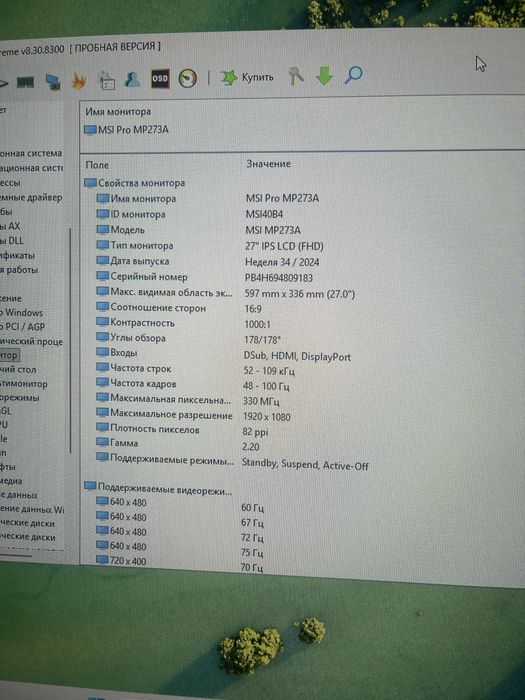Screen dimensions: 525x700
Task: Click the icon beside Серийный номер
Action: pyautogui.click(x=103, y=276)
